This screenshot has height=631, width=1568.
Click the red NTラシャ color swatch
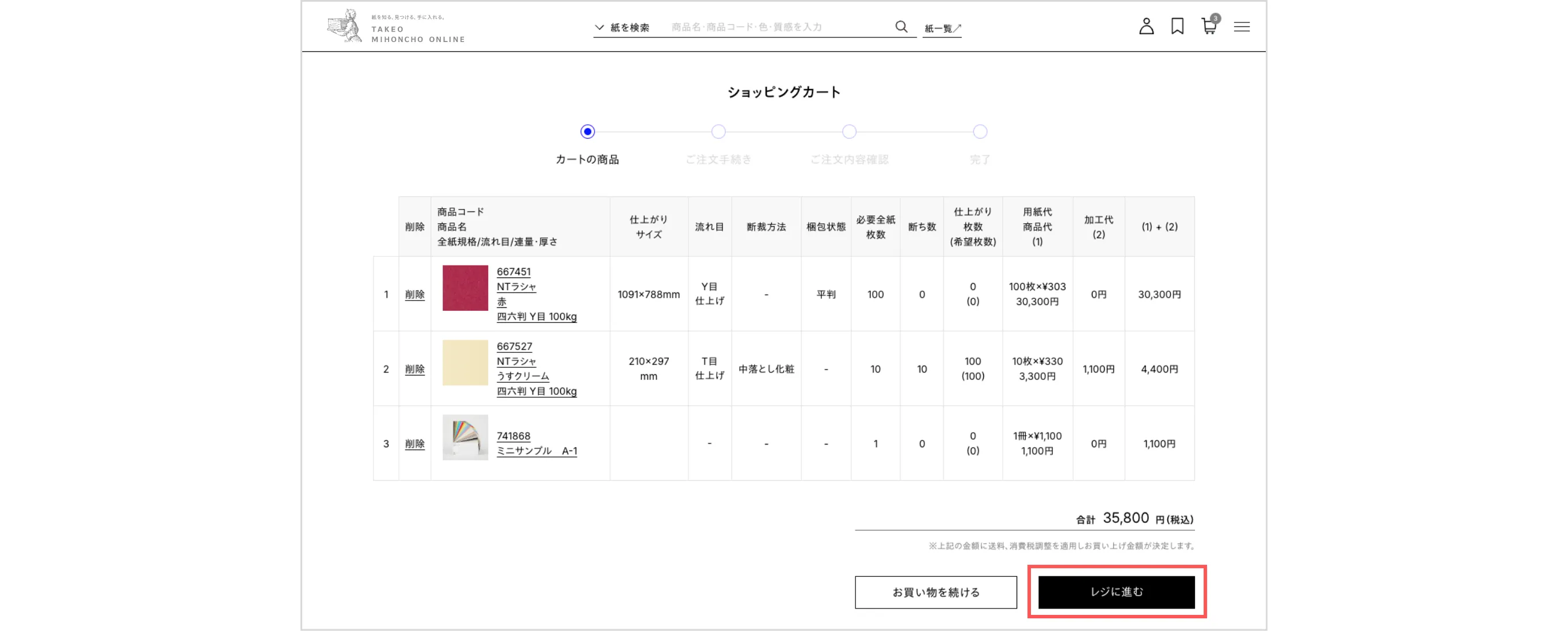click(465, 288)
